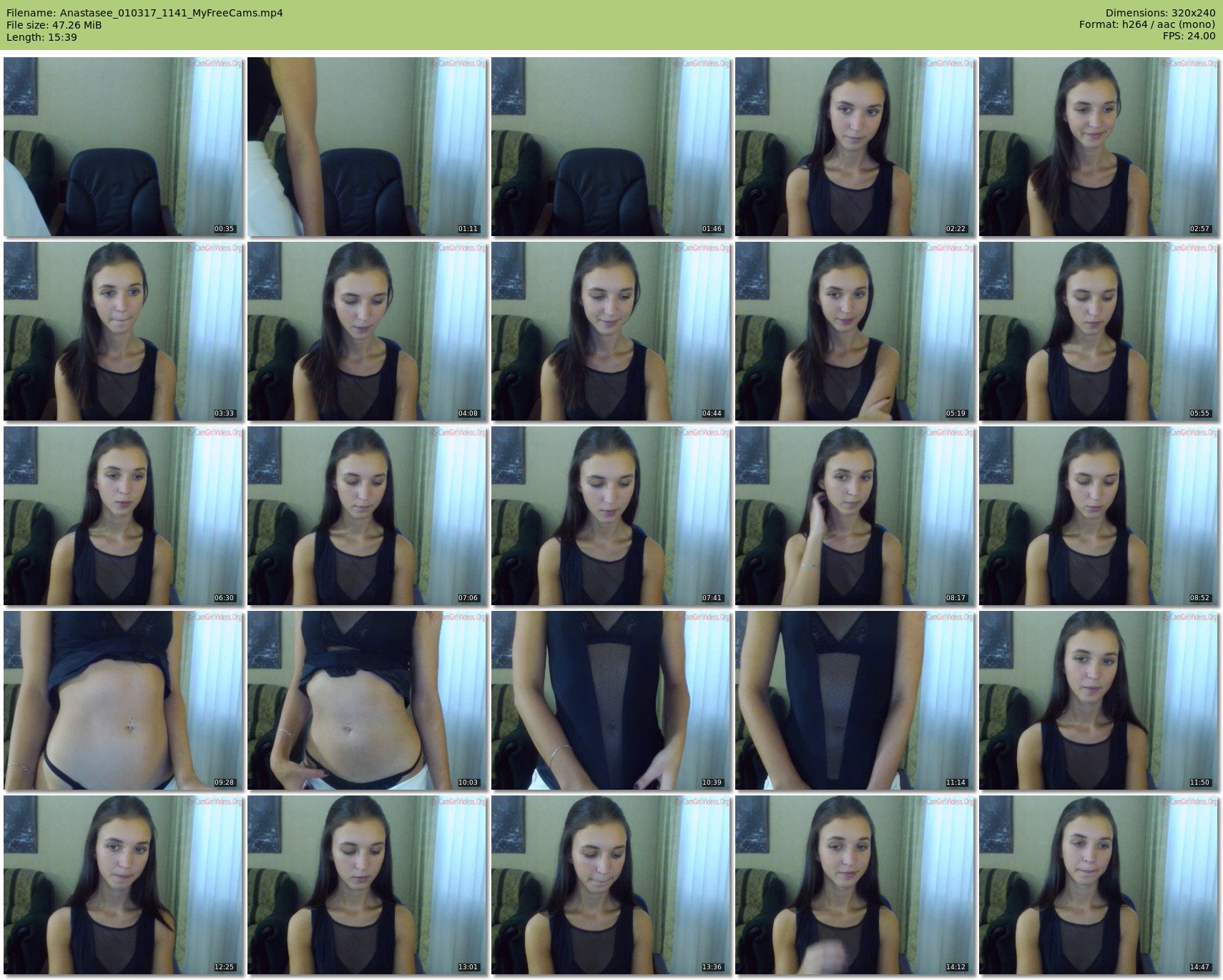Image resolution: width=1223 pixels, height=980 pixels.
Task: Open the 09:28 thumbnail
Action: (x=123, y=700)
